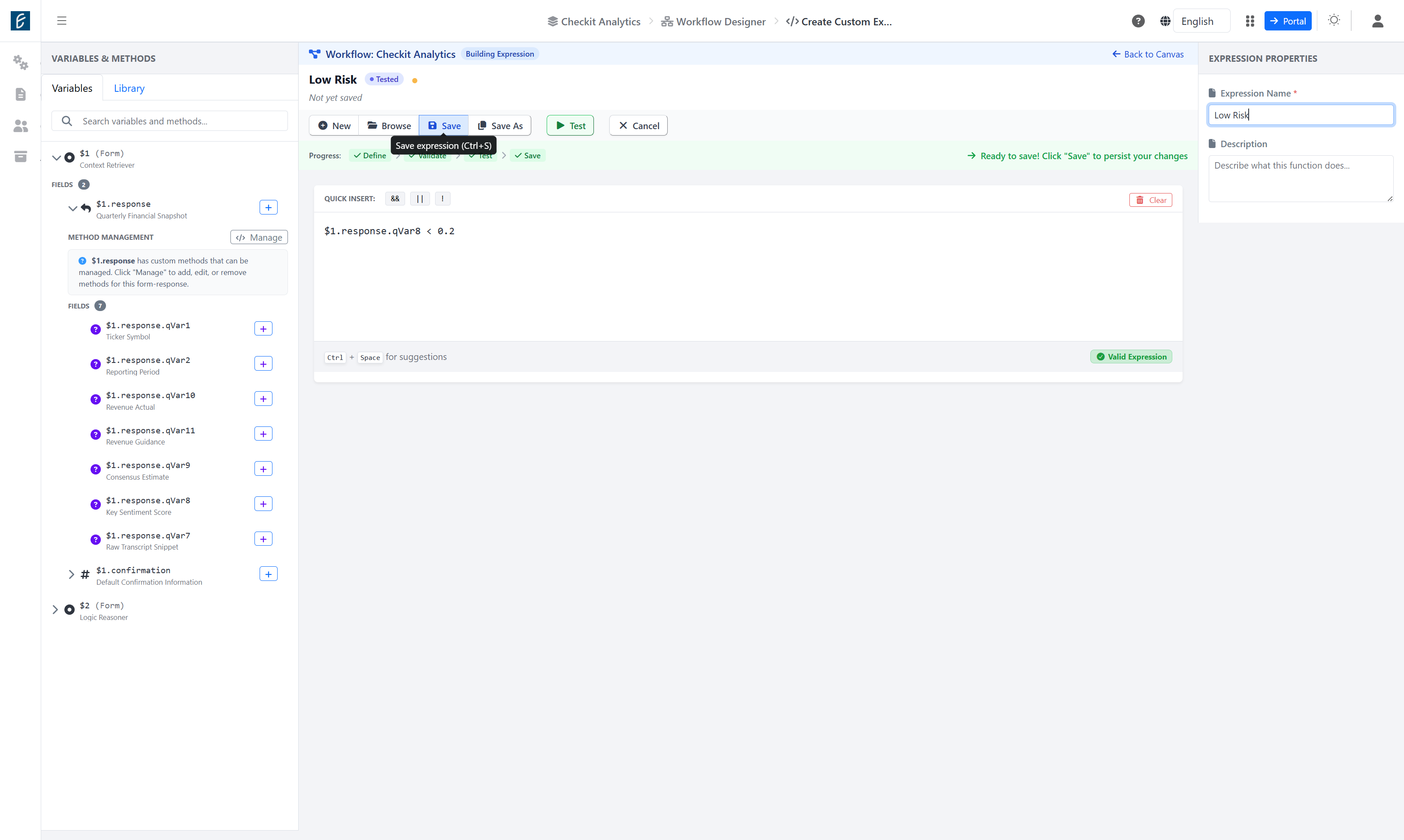Click the Cancel button
The height and width of the screenshot is (840, 1404).
point(638,126)
